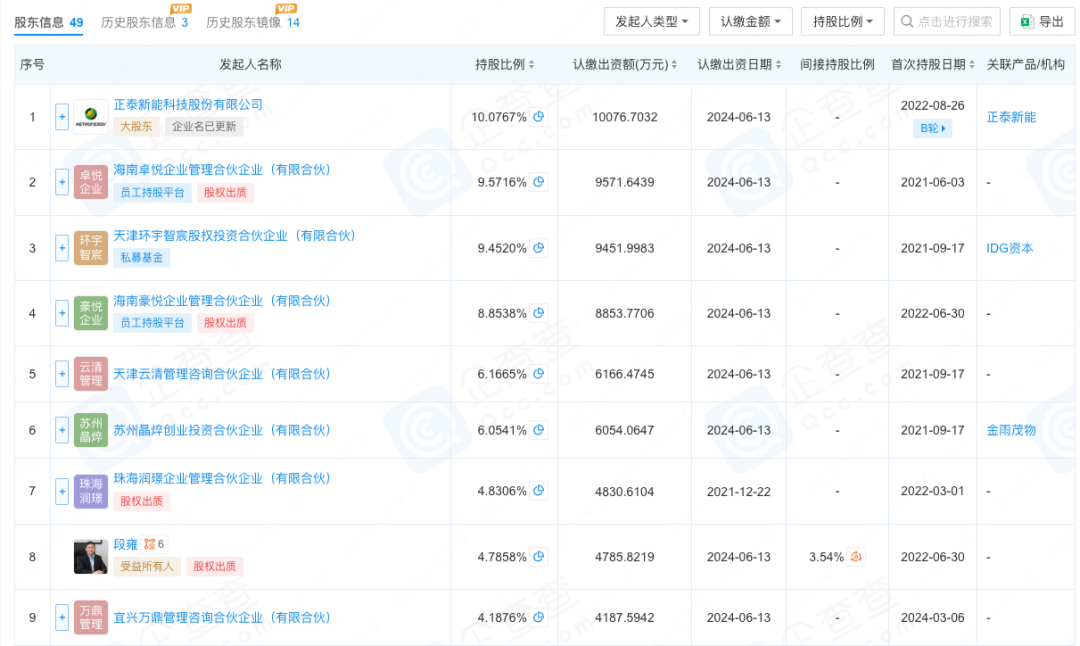Expand the 宜兴万鼎管理咨询合伙企业 row
This screenshot has width=1080, height=646.
point(61,618)
